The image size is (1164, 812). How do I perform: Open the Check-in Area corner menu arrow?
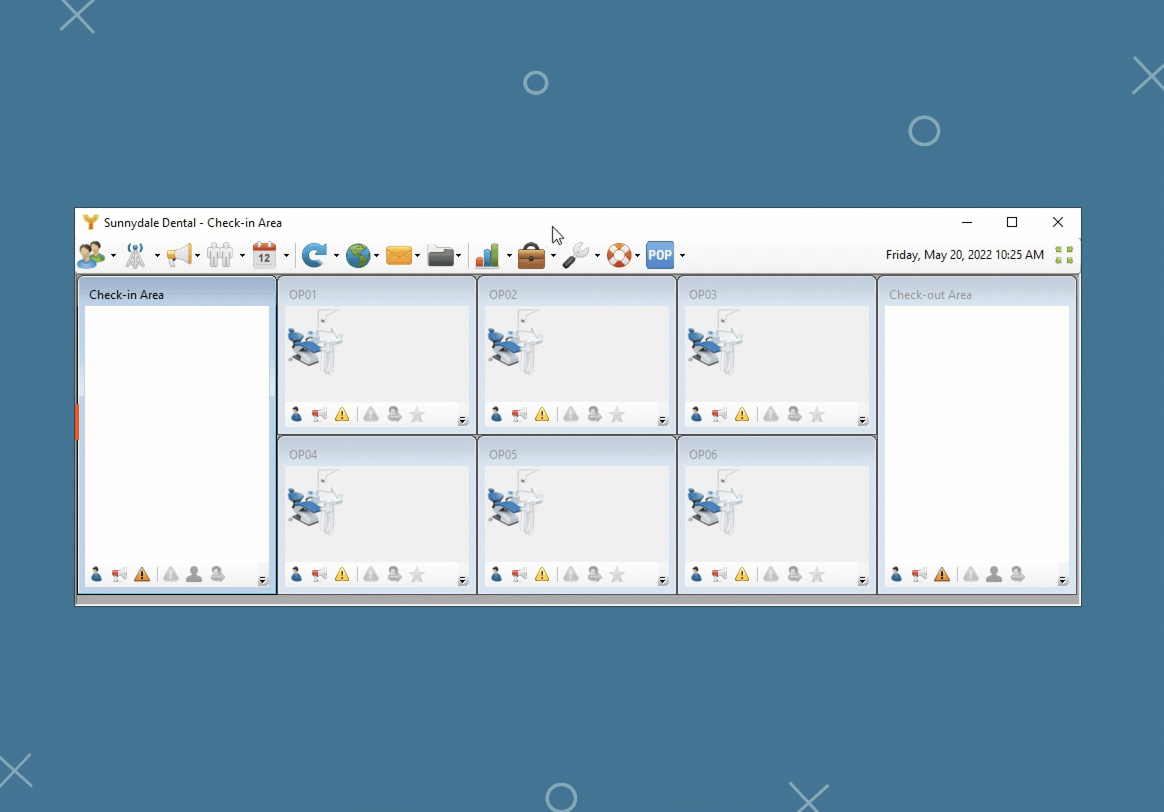coord(263,580)
